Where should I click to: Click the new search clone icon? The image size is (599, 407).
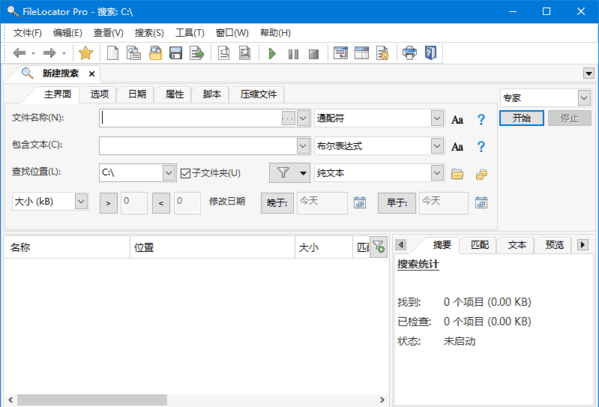tap(133, 53)
